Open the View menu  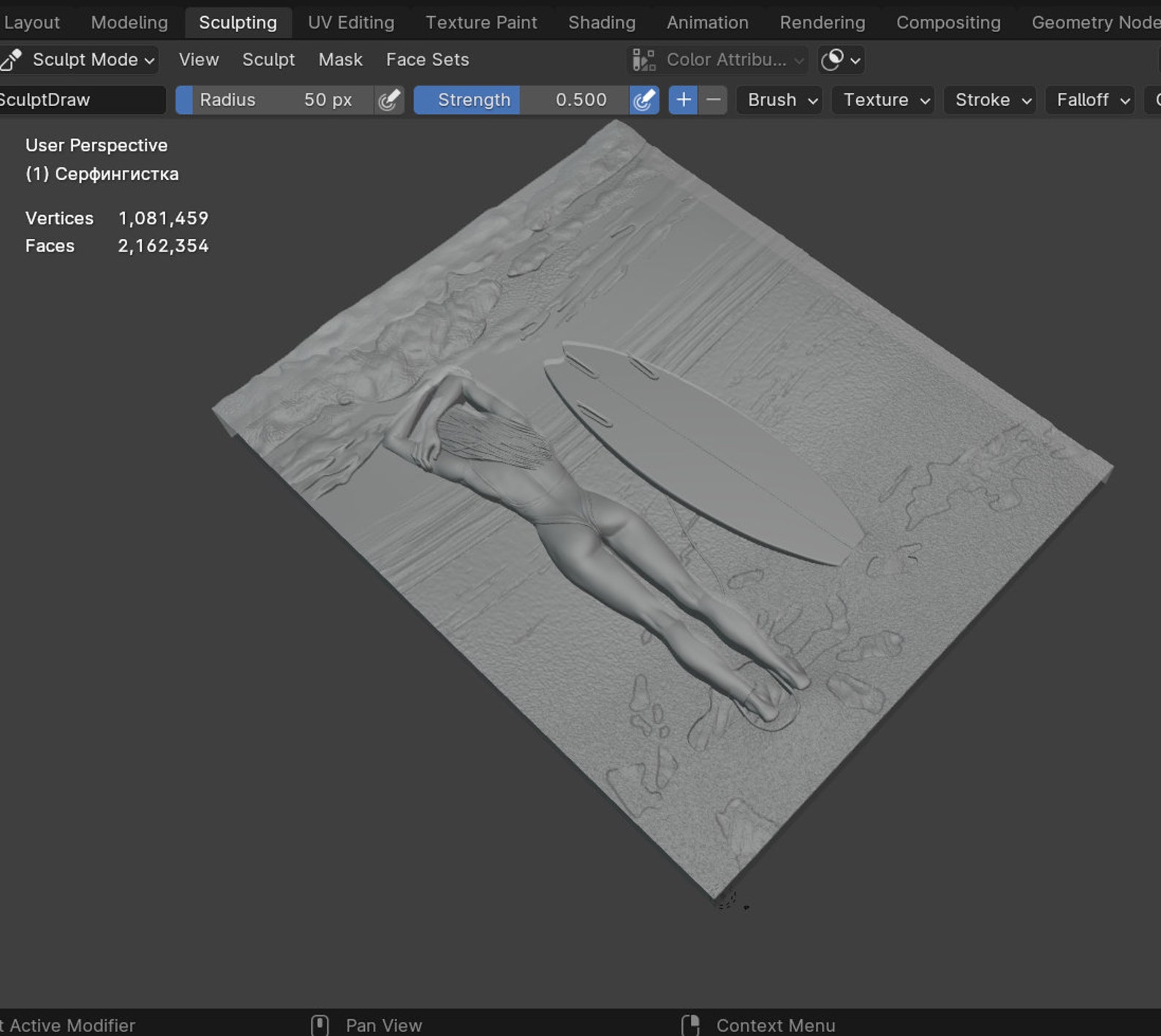(199, 59)
